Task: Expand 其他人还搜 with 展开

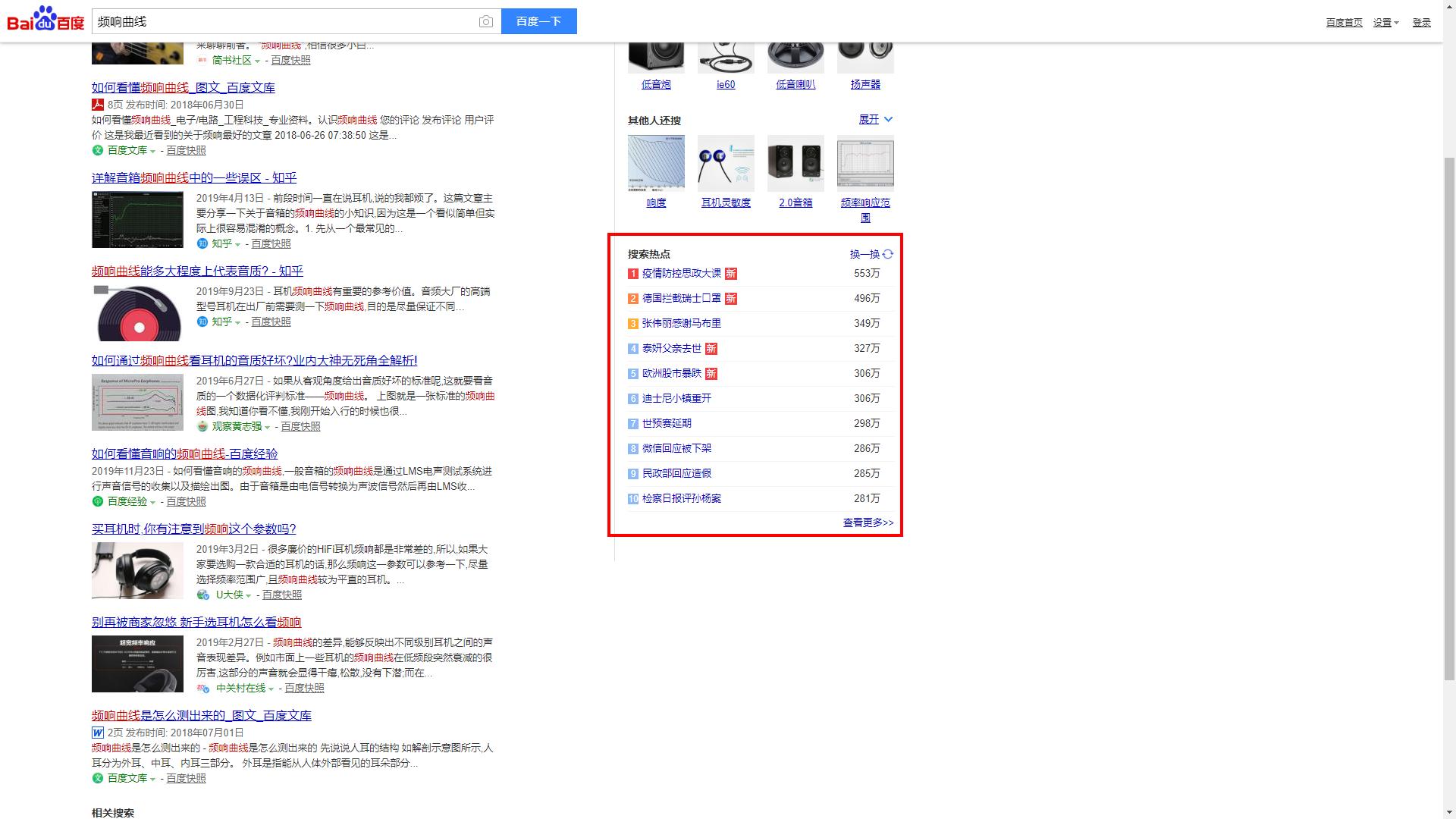Action: coord(876,119)
